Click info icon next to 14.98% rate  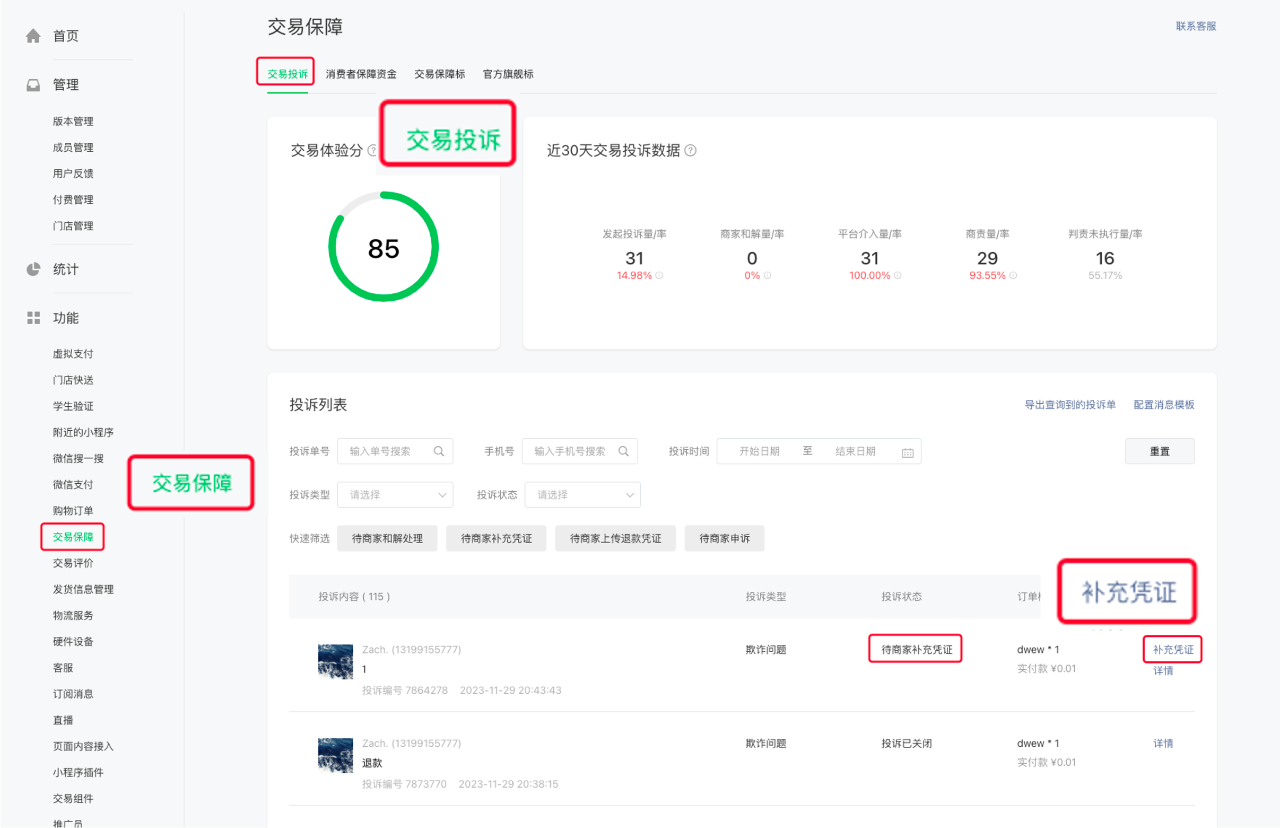659,275
